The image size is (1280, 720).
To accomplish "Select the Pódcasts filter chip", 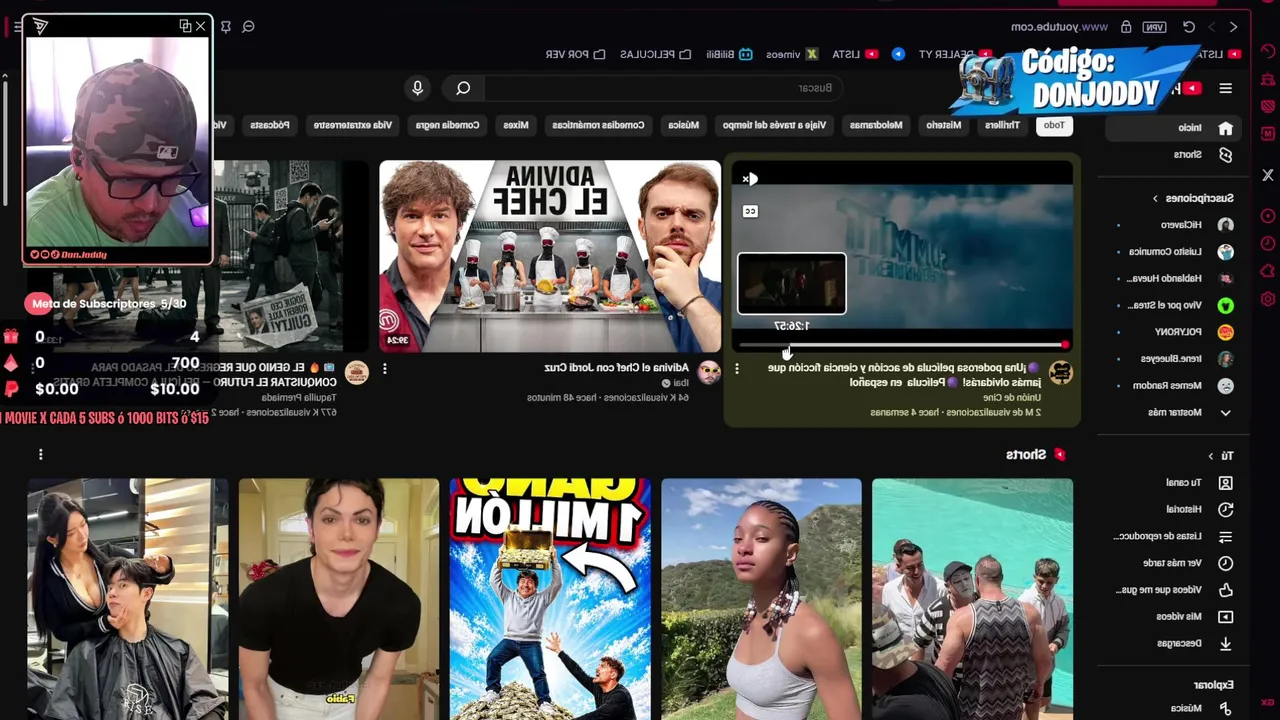I will point(270,125).
